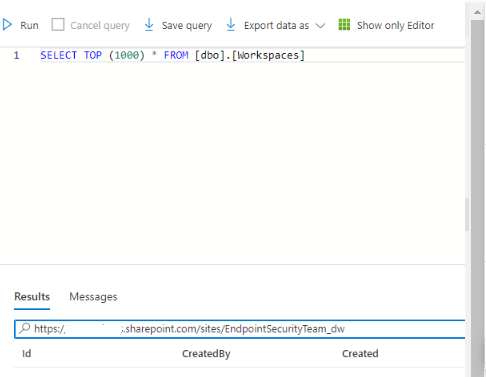Click the Cancel query square icon
Viewport: 486px width, 377px height.
pyautogui.click(x=58, y=25)
